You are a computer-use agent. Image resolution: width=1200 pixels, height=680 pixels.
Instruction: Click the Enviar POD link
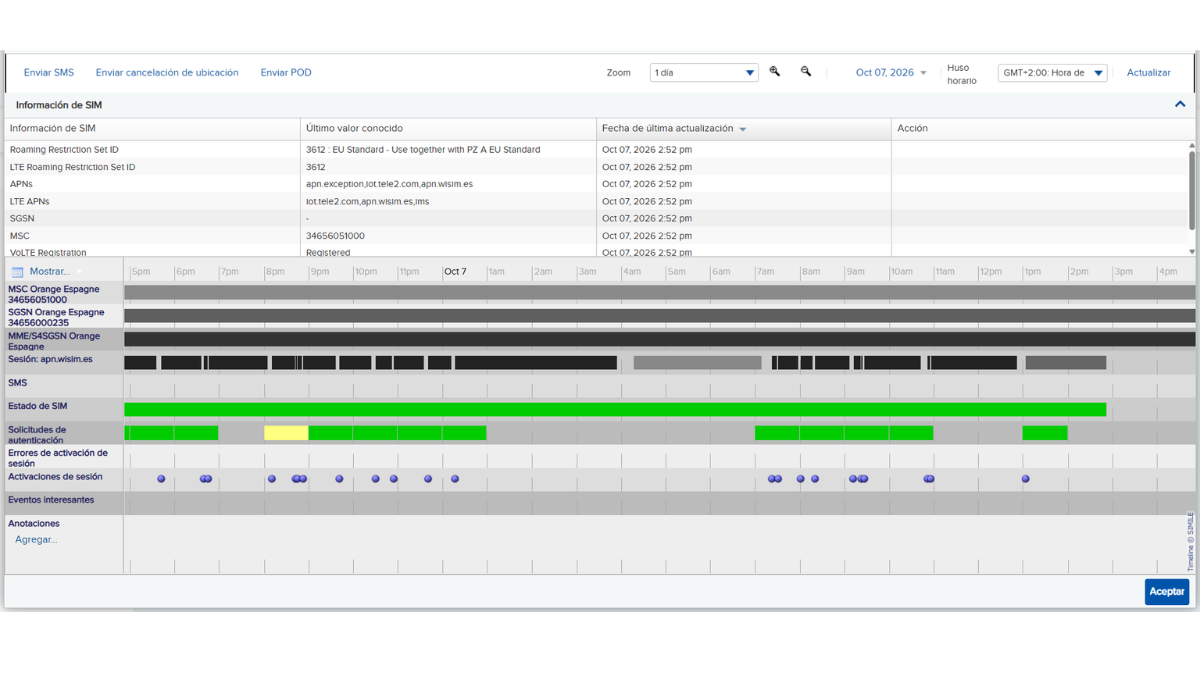point(286,73)
